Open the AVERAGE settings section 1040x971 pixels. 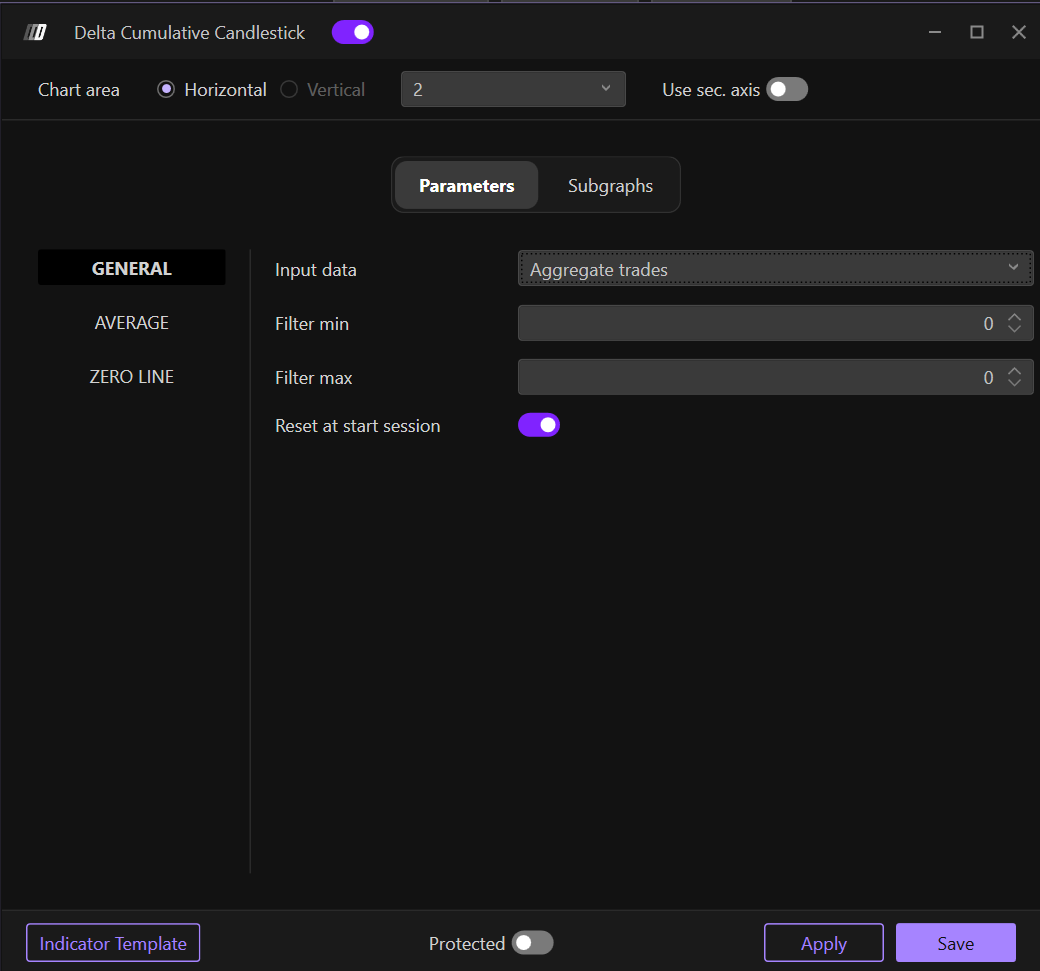[131, 323]
